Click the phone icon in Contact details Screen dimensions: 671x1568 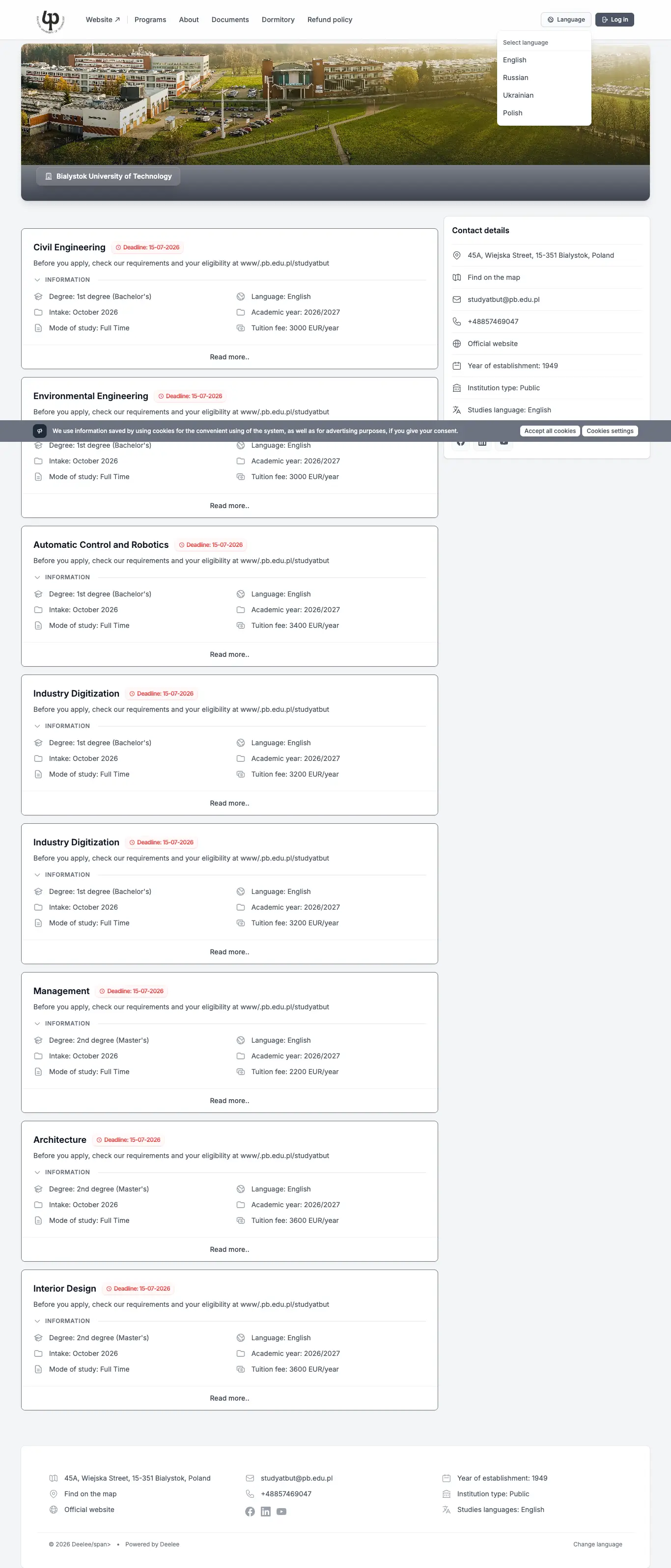coord(457,322)
